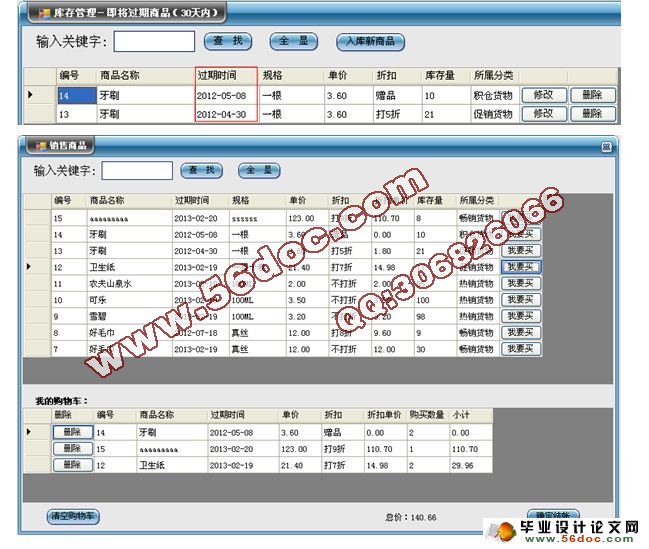Image resolution: width=649 pixels, height=549 pixels.
Task: Select cell 2012-05-08 in inventory table
Action: [x=226, y=96]
